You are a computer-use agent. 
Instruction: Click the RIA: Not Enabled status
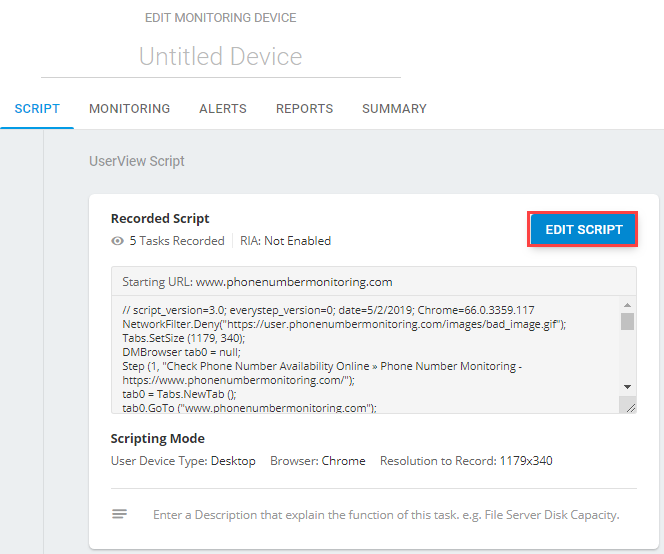[x=284, y=241]
